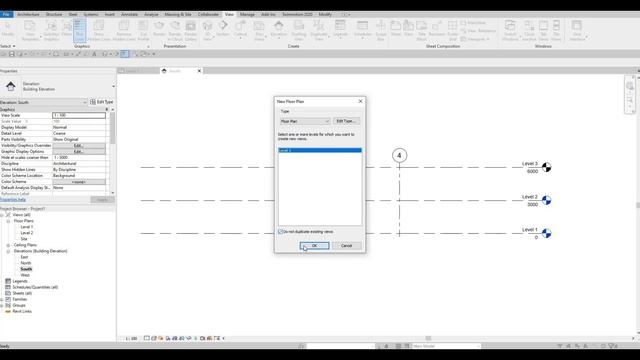Select the Callout tool
This screenshot has height=360, width=640.
[x=240, y=29]
